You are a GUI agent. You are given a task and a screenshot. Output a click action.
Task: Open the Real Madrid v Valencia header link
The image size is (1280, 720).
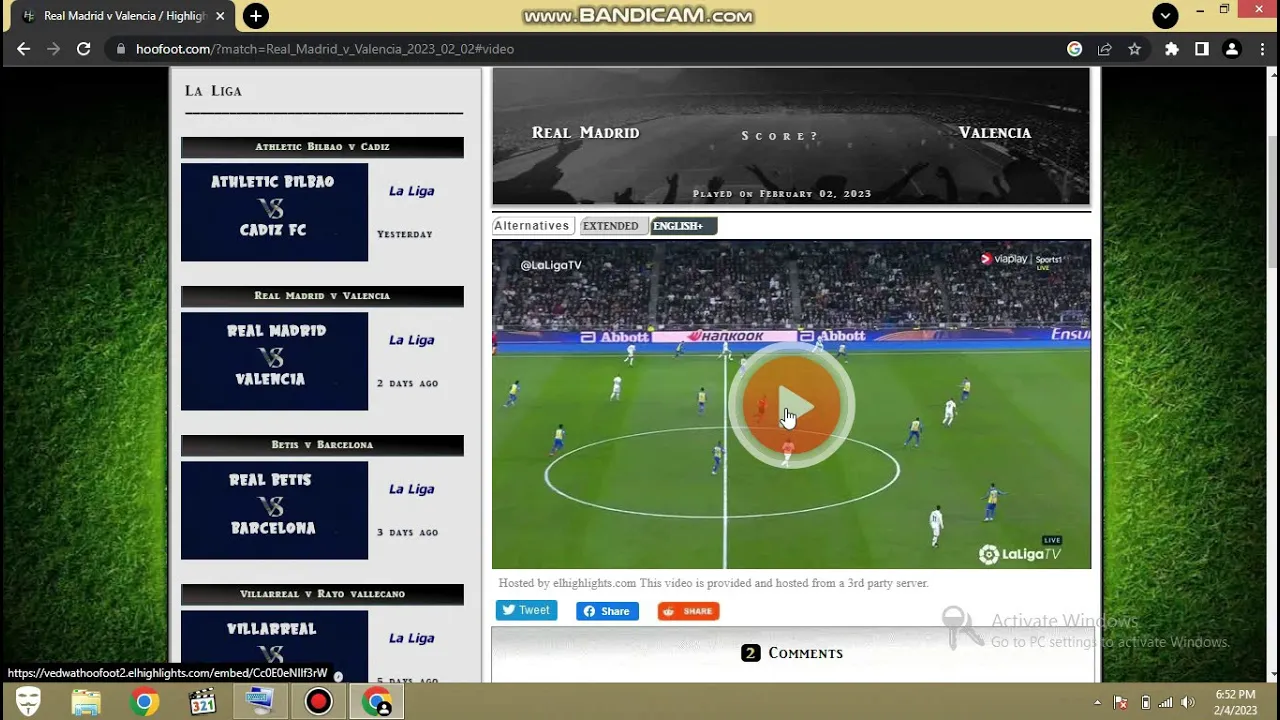pyautogui.click(x=322, y=296)
